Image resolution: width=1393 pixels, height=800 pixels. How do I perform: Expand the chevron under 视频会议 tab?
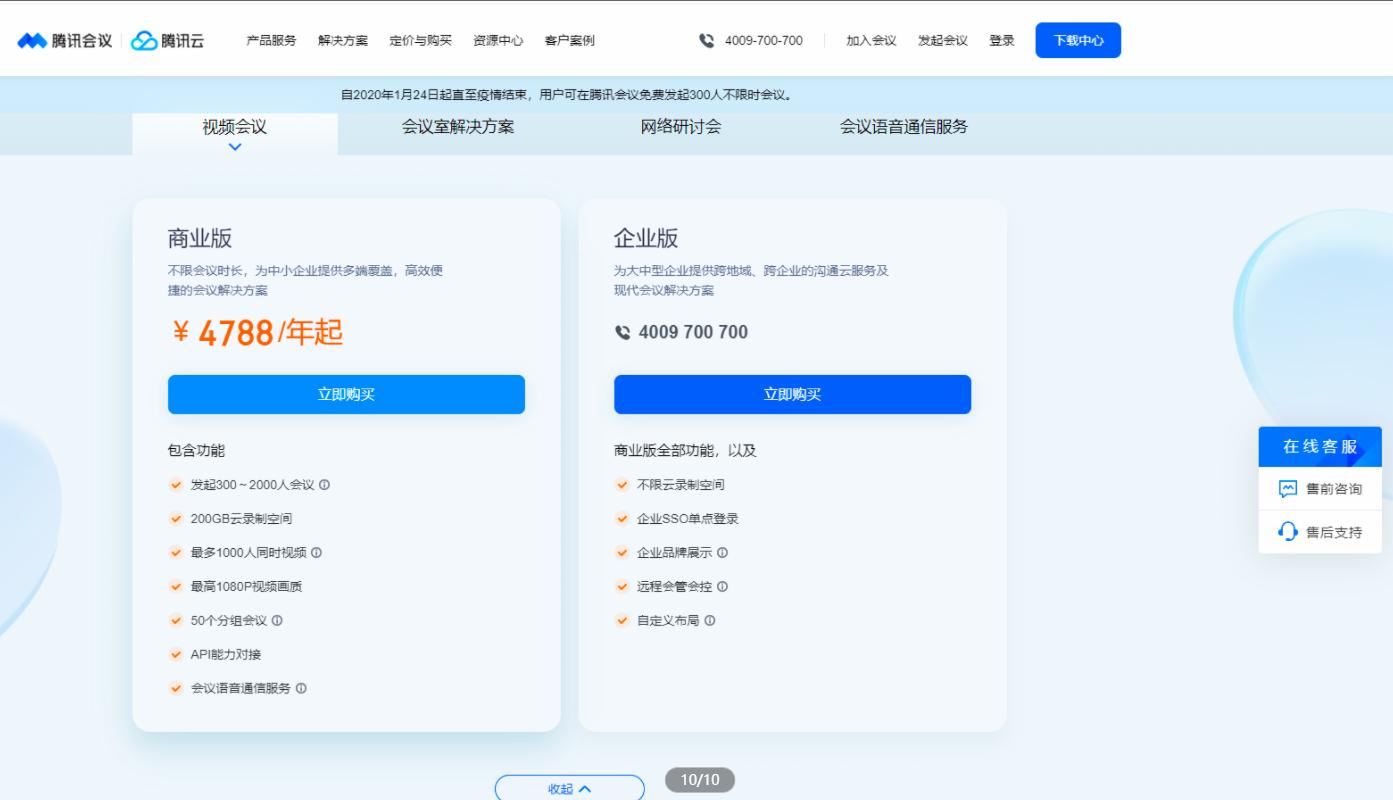236,147
